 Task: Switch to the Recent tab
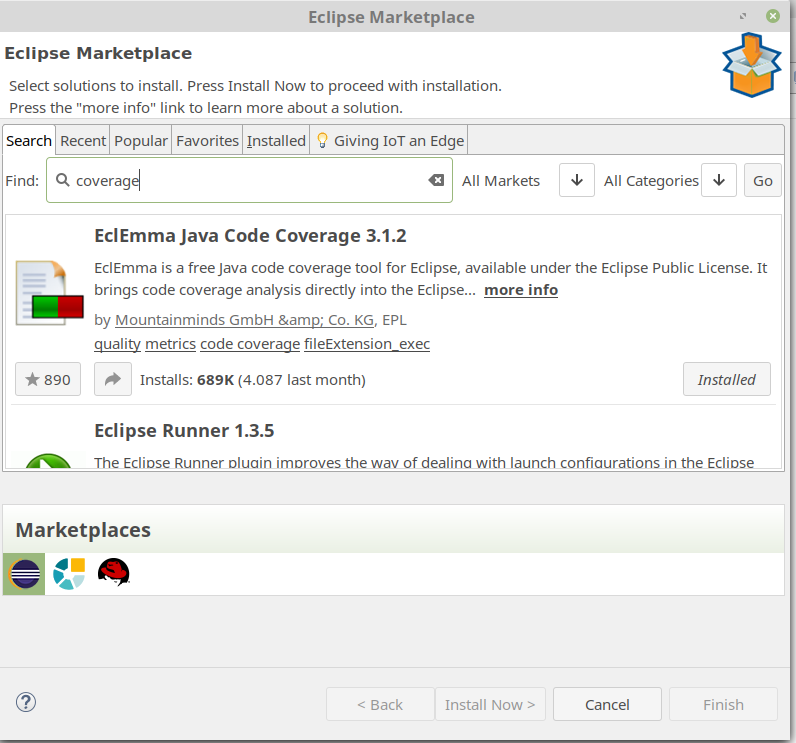pyautogui.click(x=83, y=141)
